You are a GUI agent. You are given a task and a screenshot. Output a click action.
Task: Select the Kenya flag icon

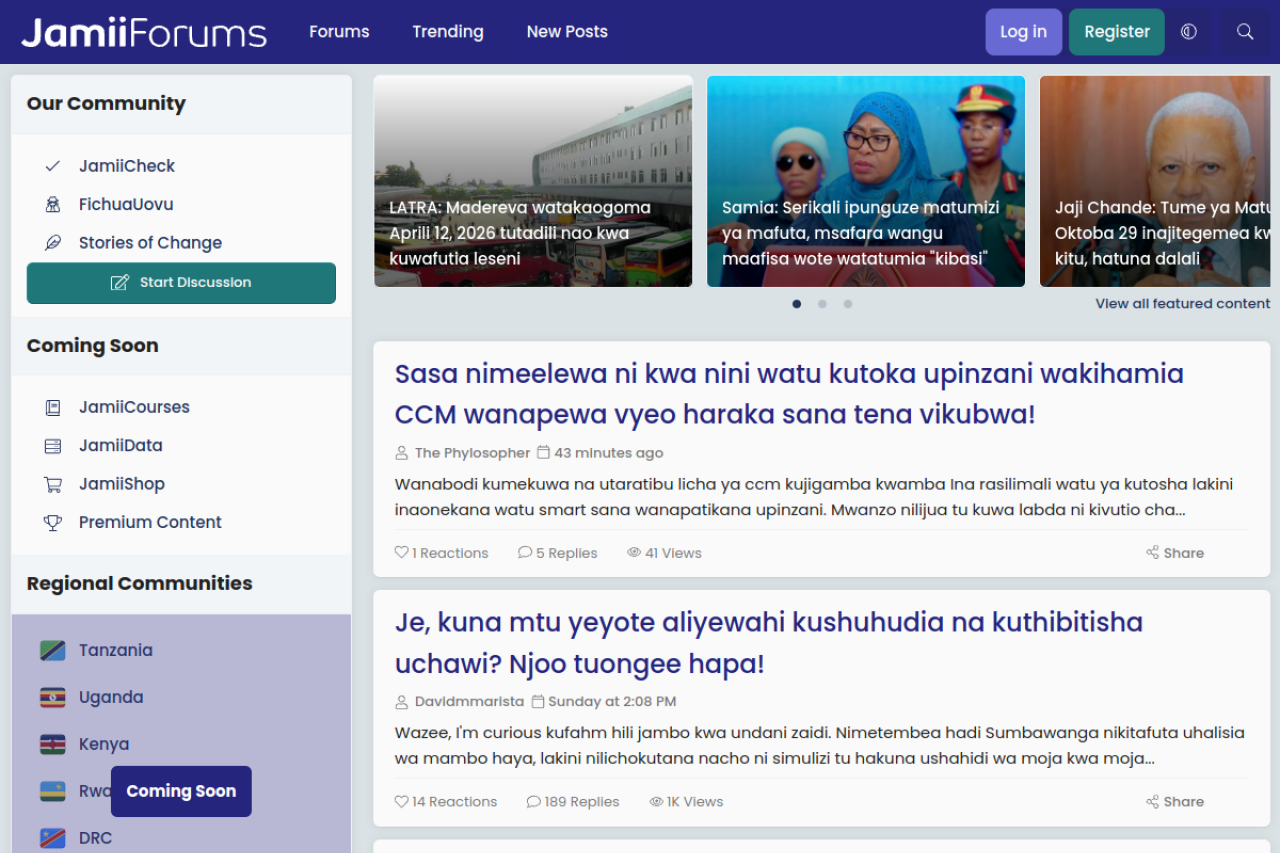[x=53, y=745]
